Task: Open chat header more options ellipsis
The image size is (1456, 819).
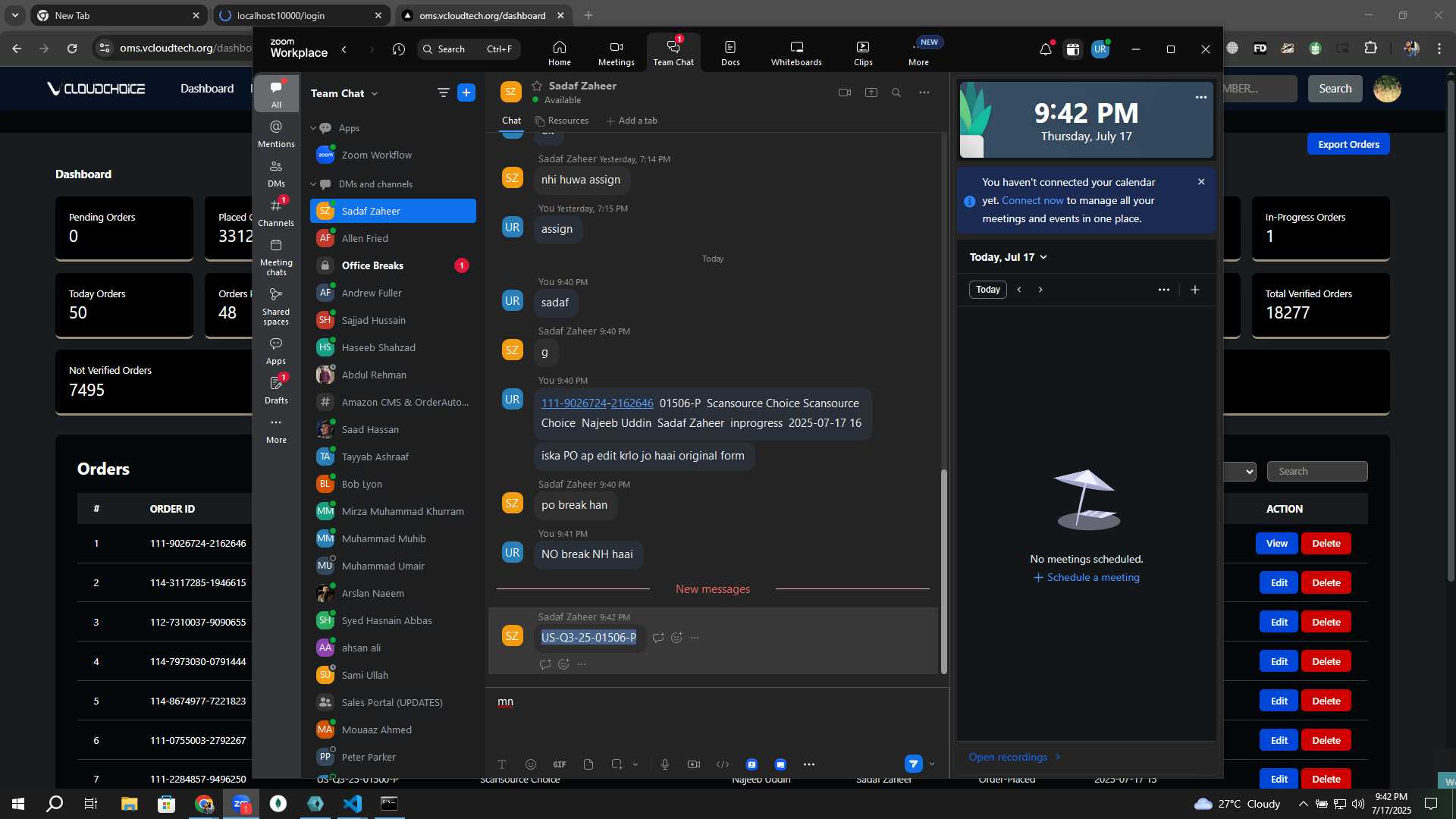Action: 924,93
